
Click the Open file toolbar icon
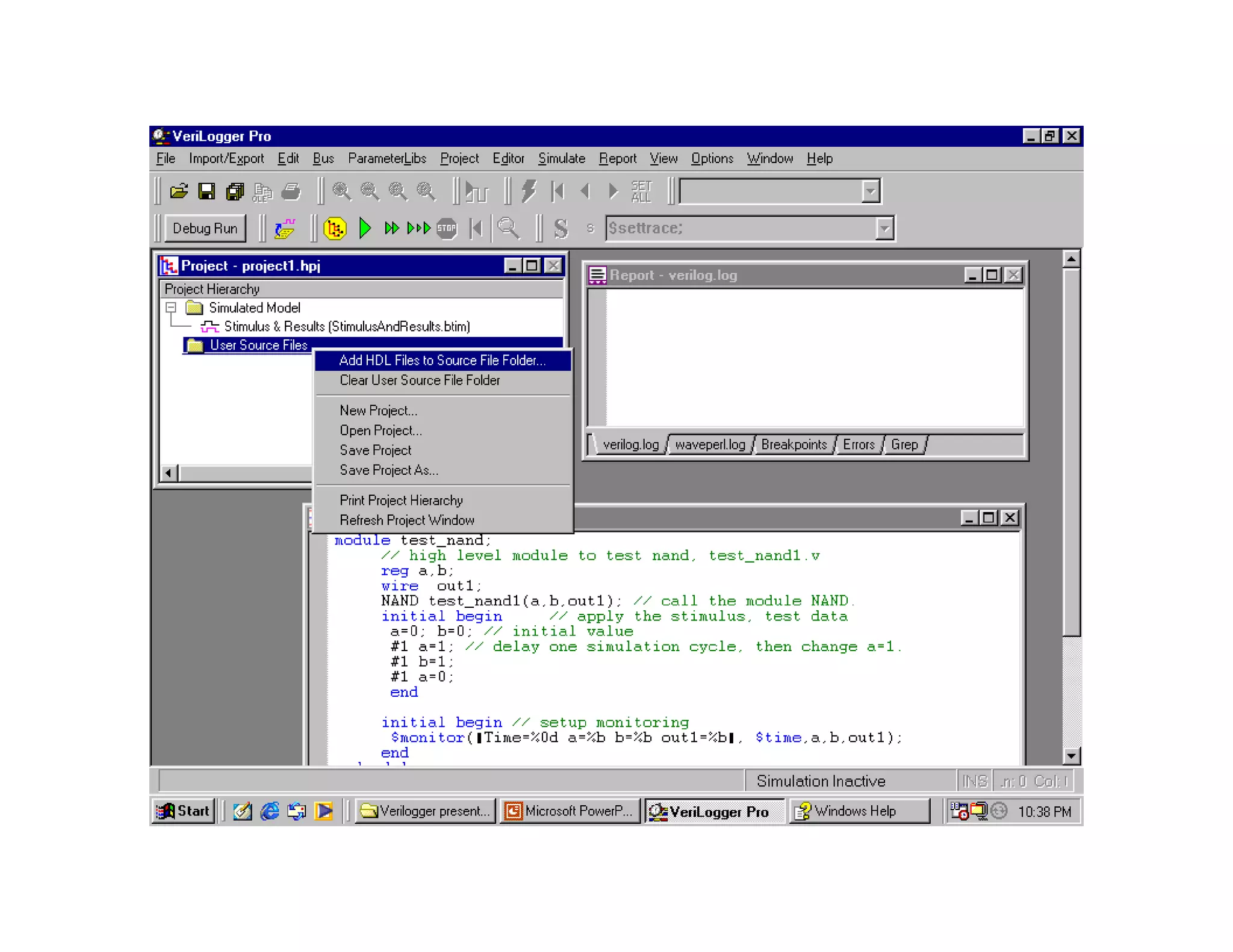point(179,191)
